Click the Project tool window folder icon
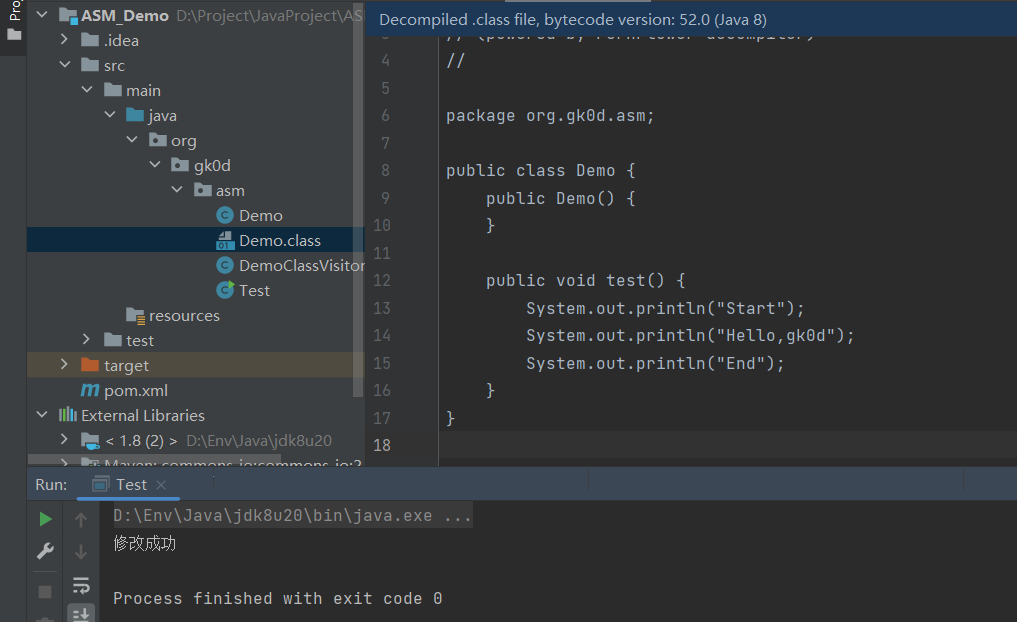 tap(14, 34)
